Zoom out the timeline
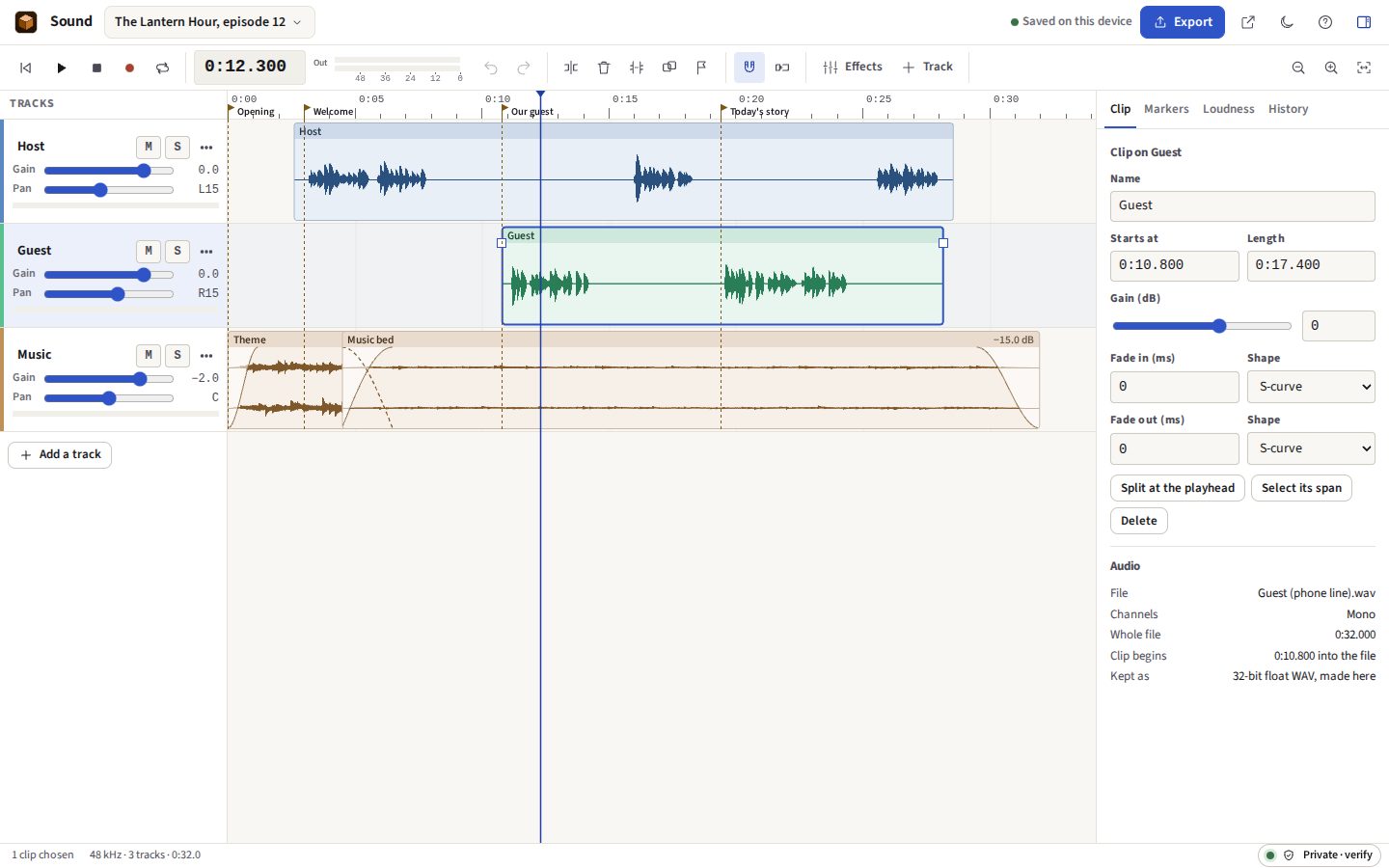The image size is (1389, 868). [1298, 68]
